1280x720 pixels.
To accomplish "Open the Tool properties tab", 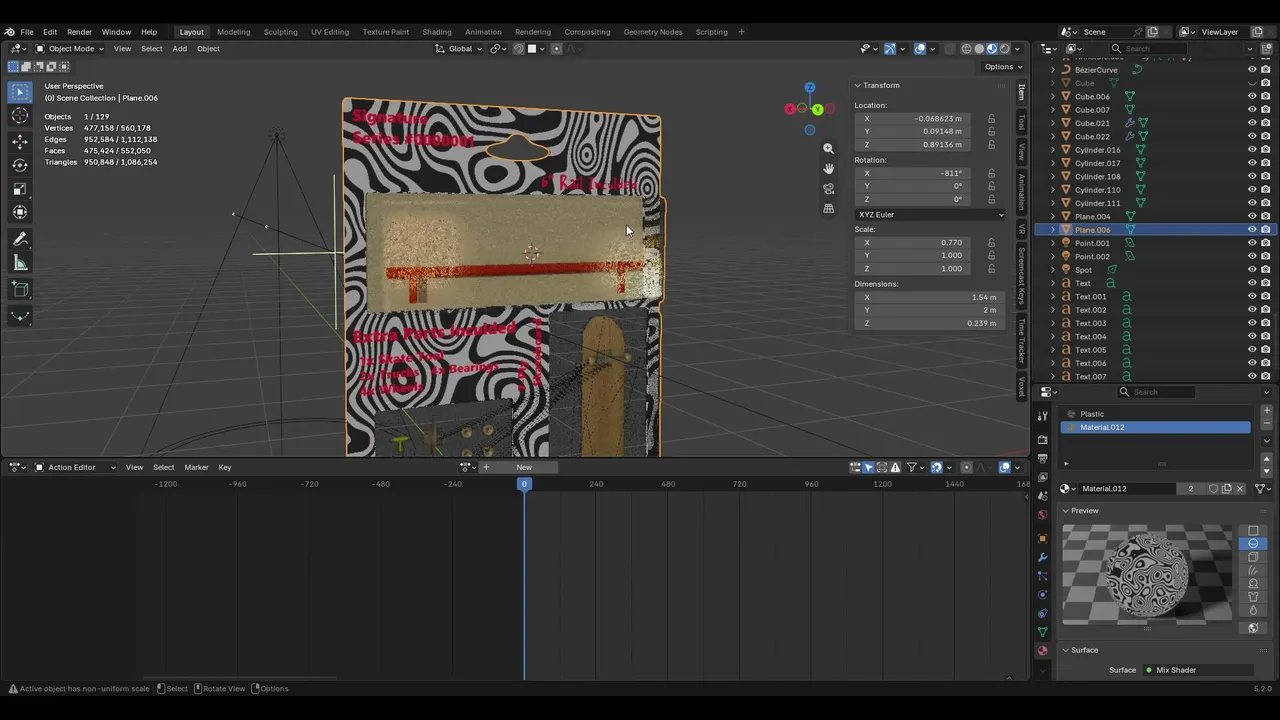I will [1042, 416].
